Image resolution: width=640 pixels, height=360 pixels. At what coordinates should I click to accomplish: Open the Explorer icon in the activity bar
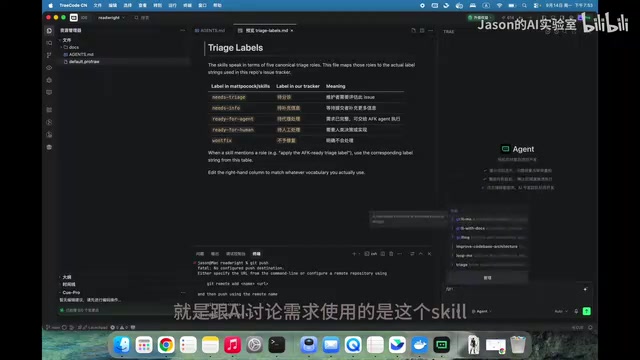[49, 31]
